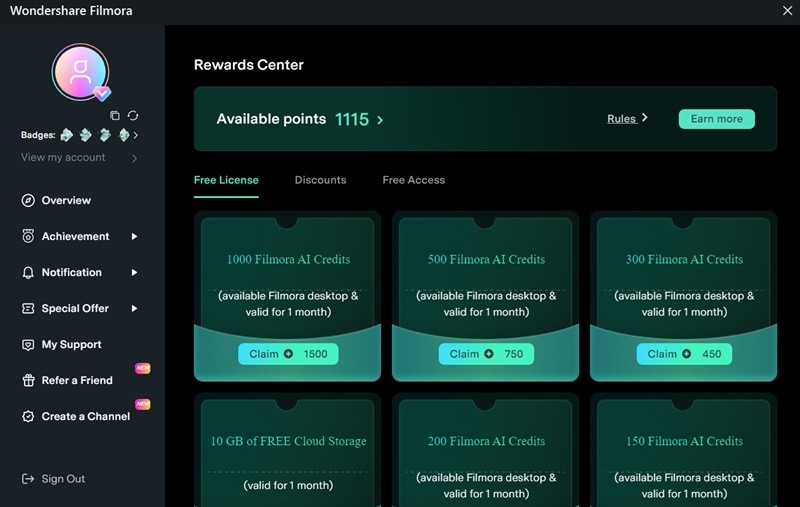This screenshot has height=507, width=800.
Task: Click the 1000 Filmora AI Credits title
Action: click(x=288, y=259)
